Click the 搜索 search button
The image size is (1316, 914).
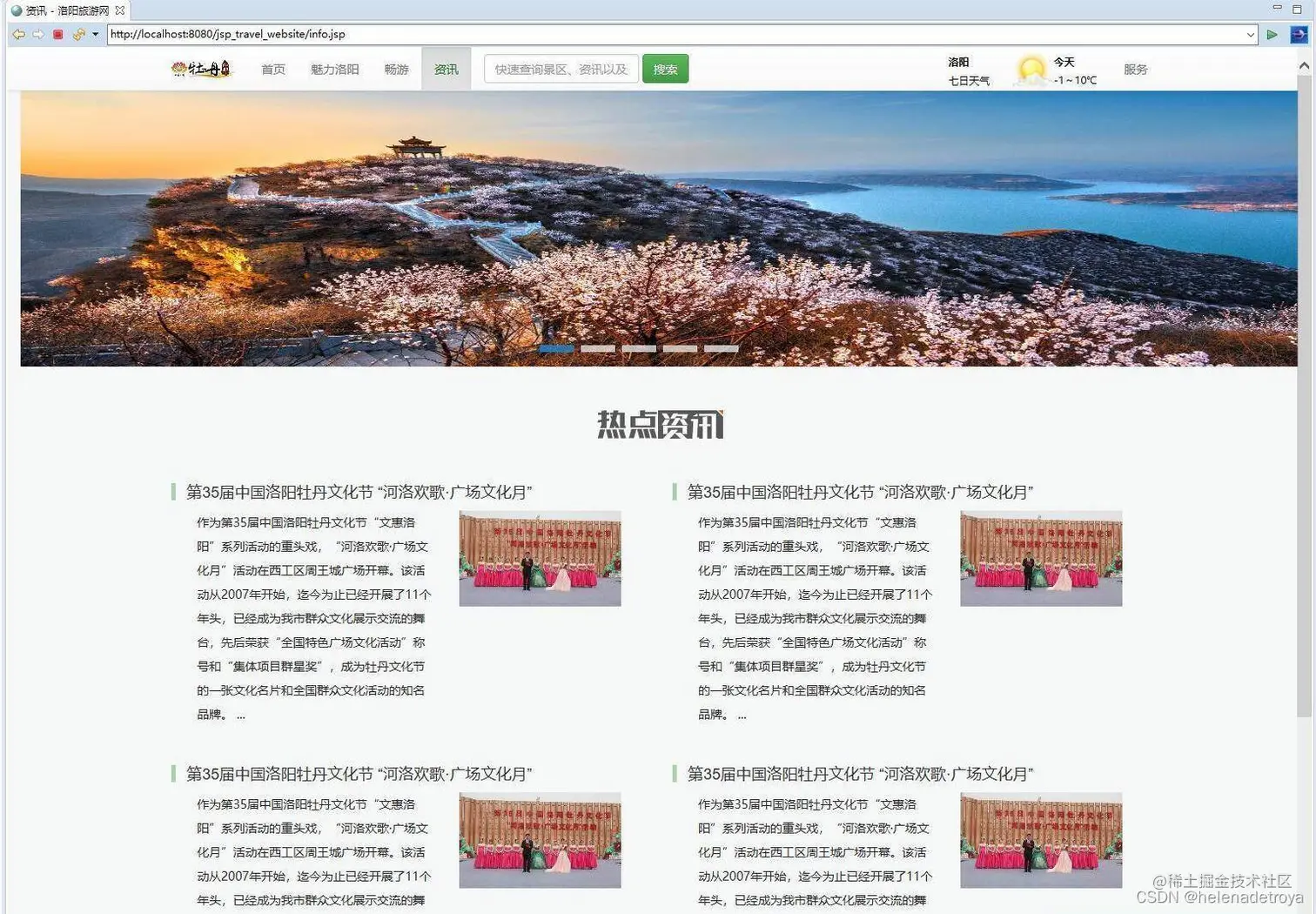point(665,69)
